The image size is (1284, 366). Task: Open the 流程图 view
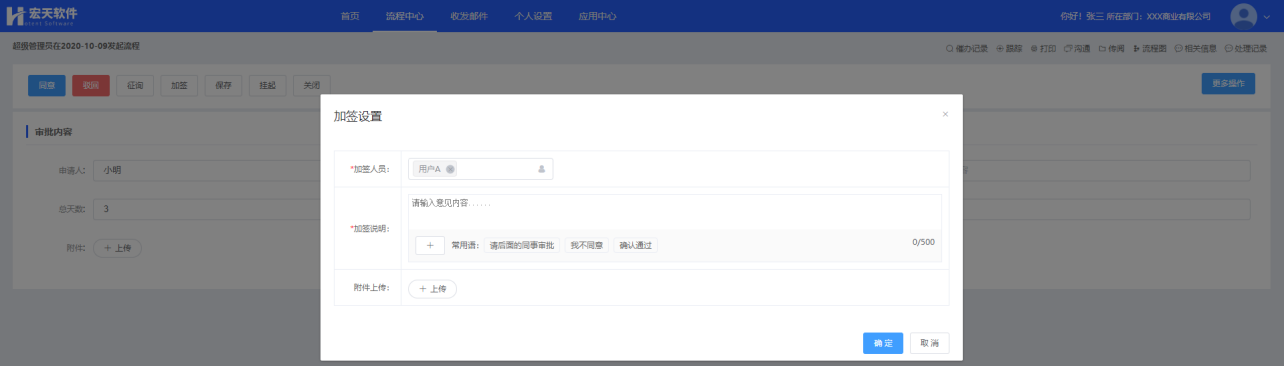pos(1150,48)
